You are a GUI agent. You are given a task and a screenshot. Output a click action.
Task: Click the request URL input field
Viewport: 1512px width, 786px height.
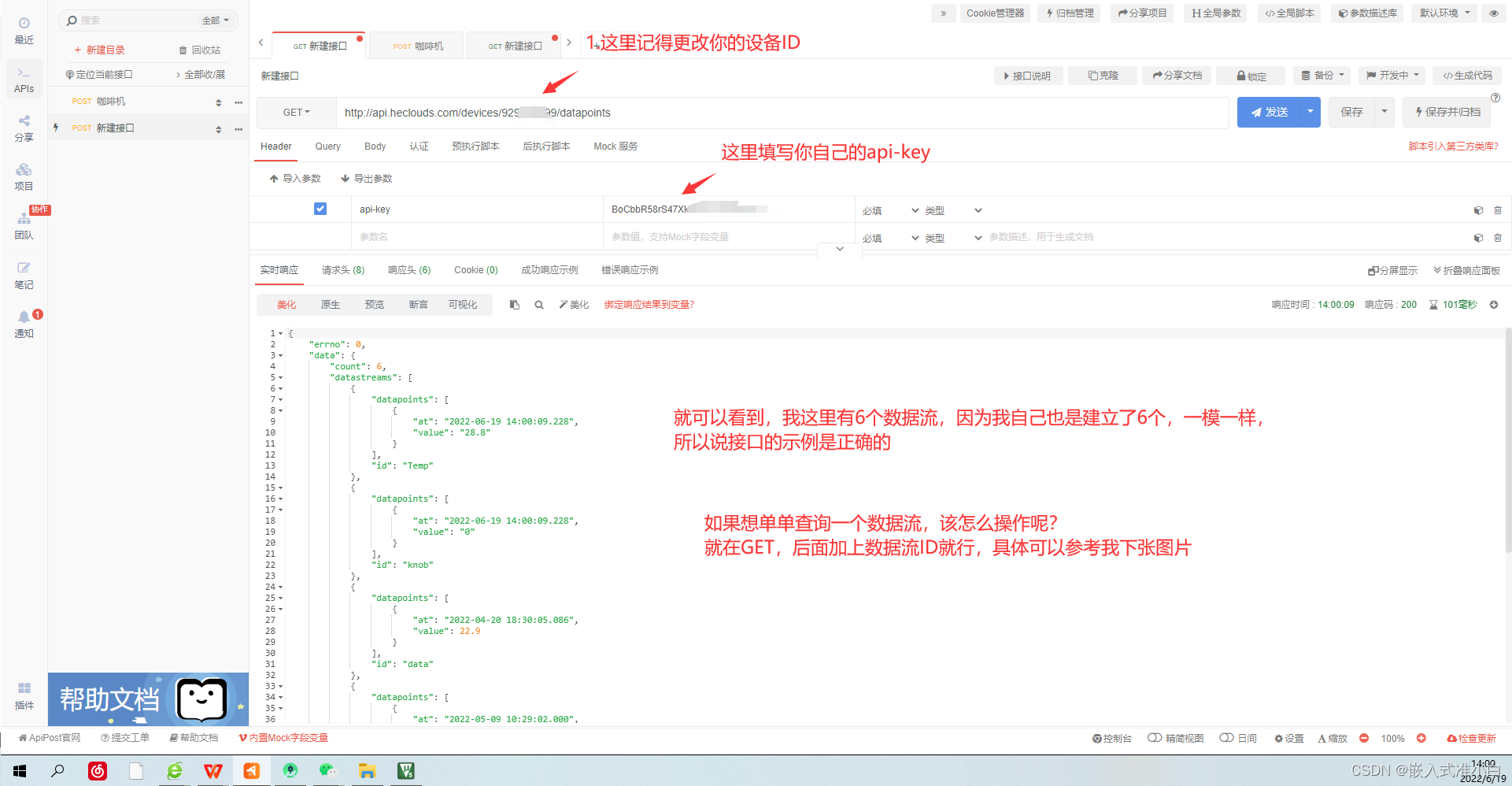[x=708, y=112]
